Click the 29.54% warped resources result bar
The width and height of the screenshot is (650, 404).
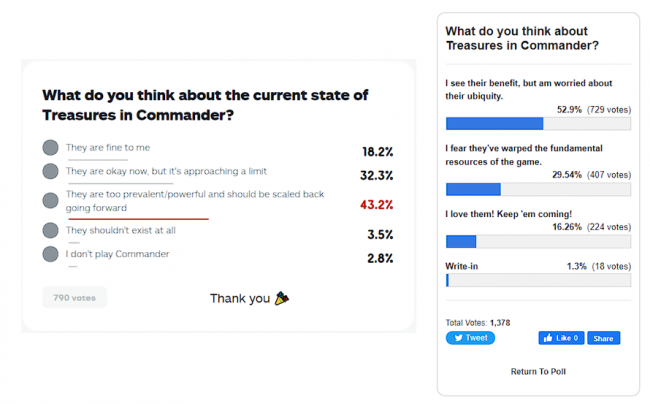point(538,189)
